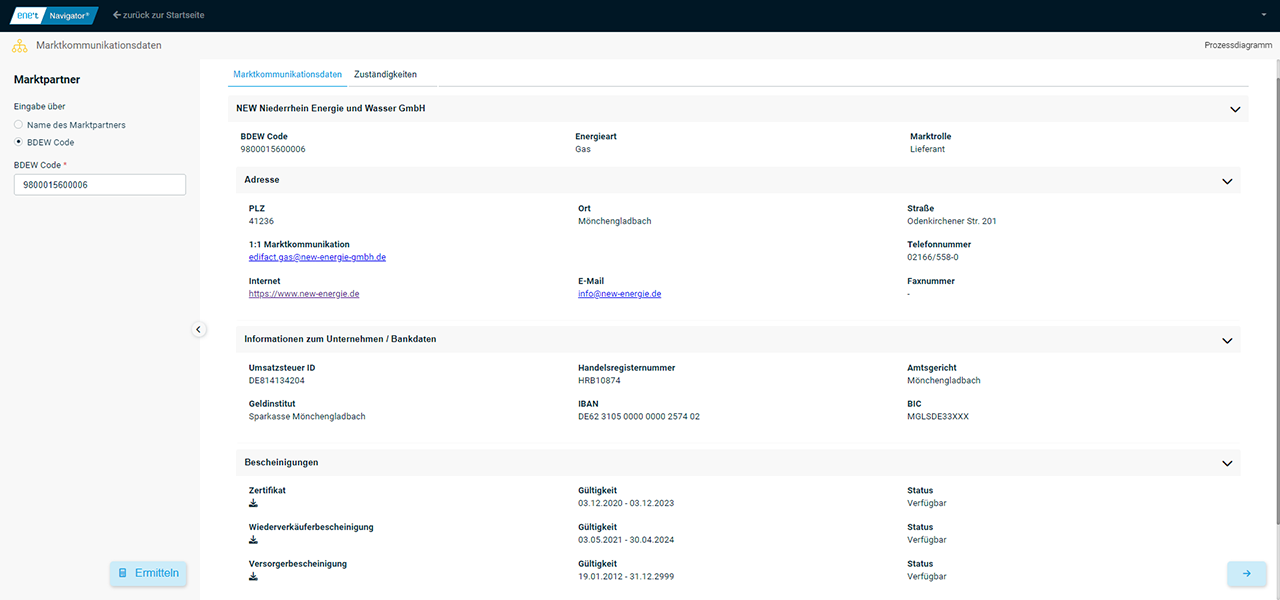Download the Wiederverkäuferbescheinigung document
The width and height of the screenshot is (1280, 600).
[253, 540]
